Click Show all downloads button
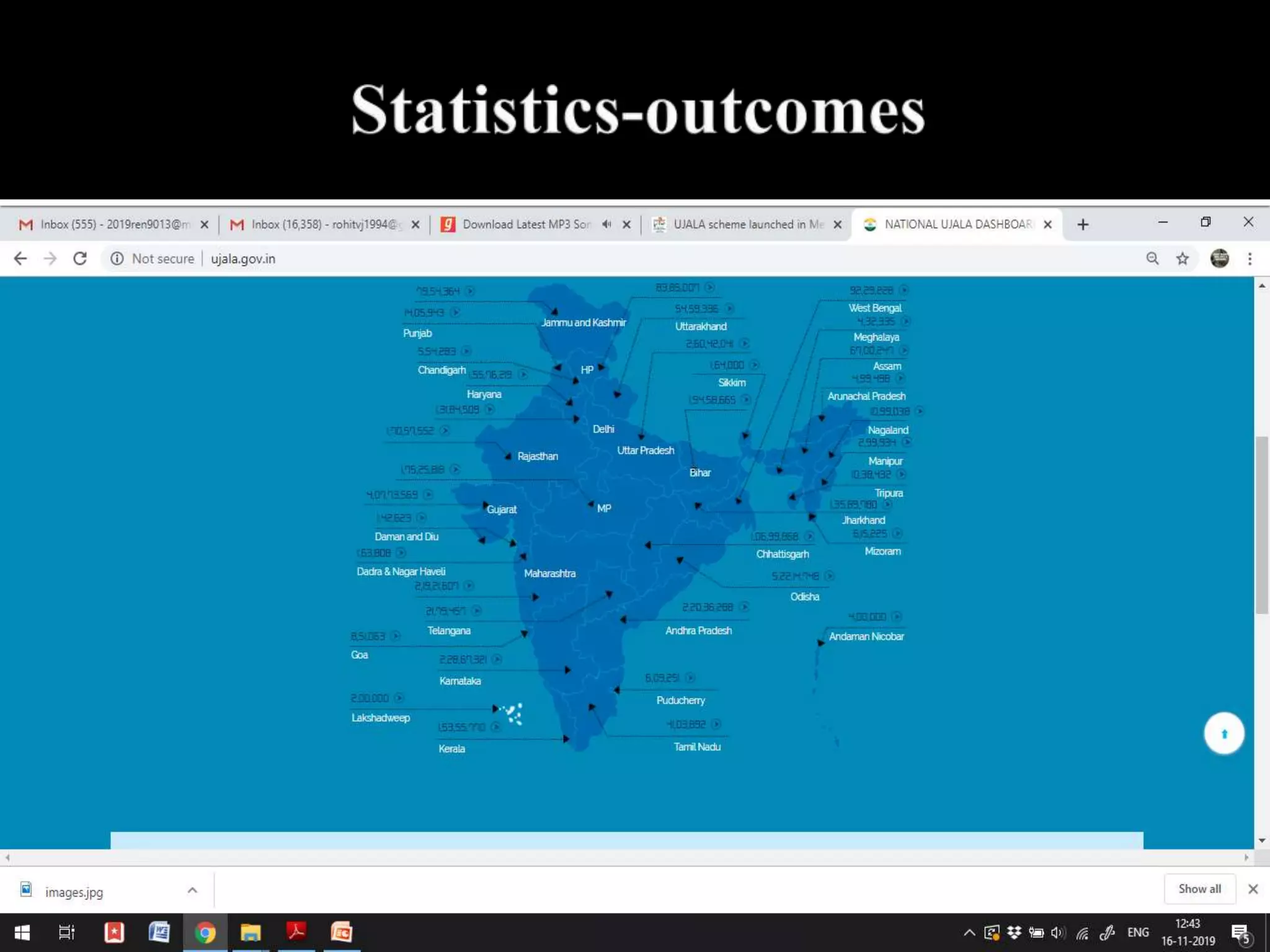 (1199, 889)
